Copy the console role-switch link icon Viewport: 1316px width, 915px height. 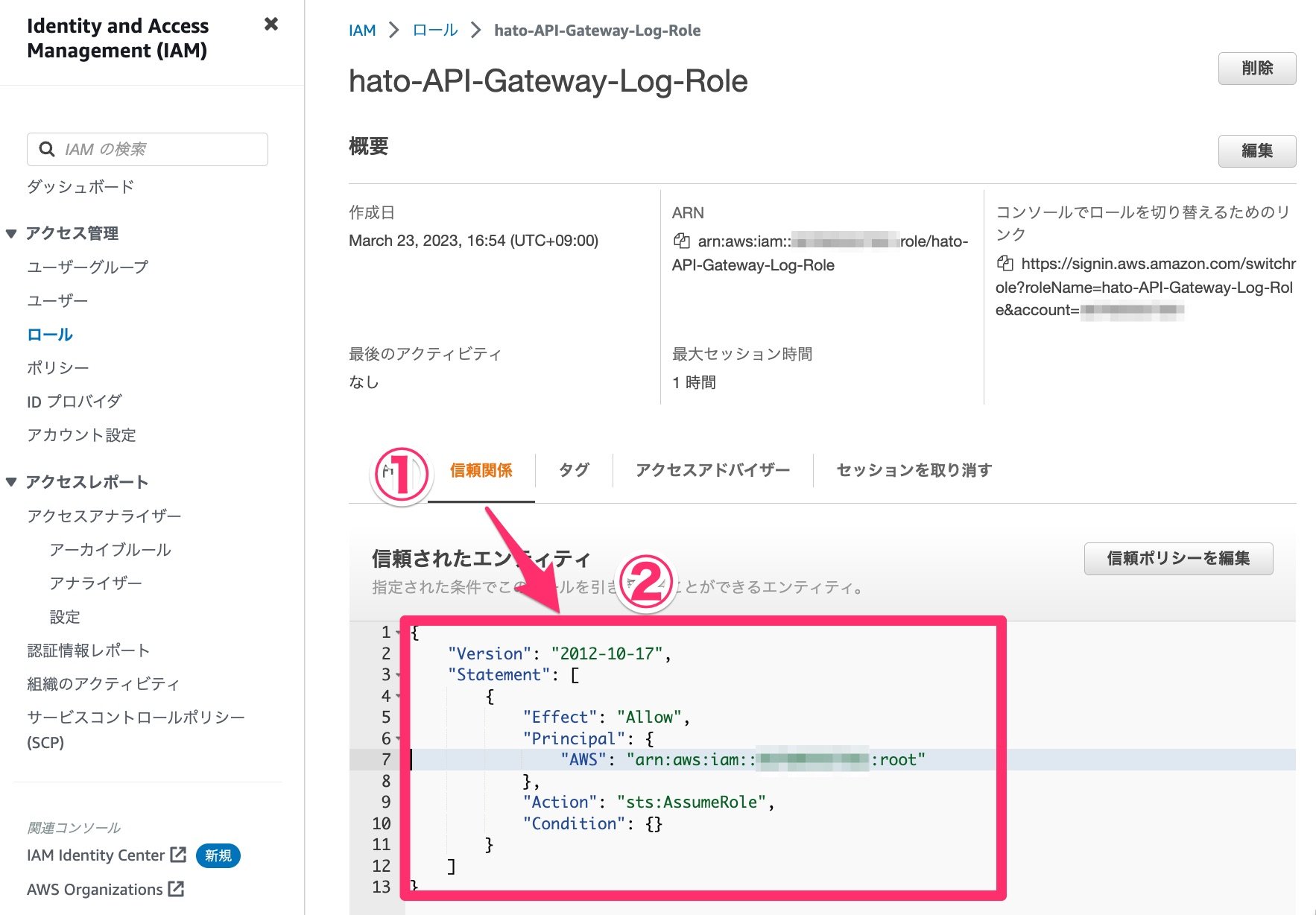[x=1007, y=265]
